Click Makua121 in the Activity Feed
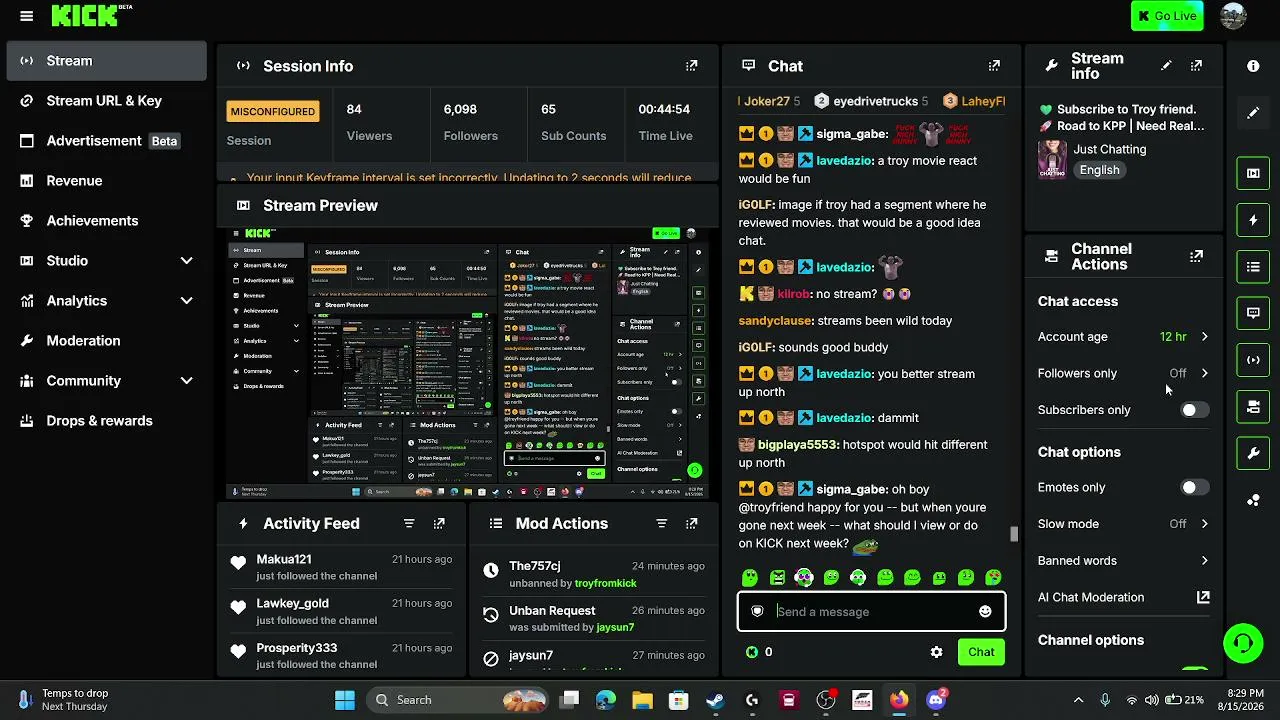The image size is (1280, 720). click(284, 559)
